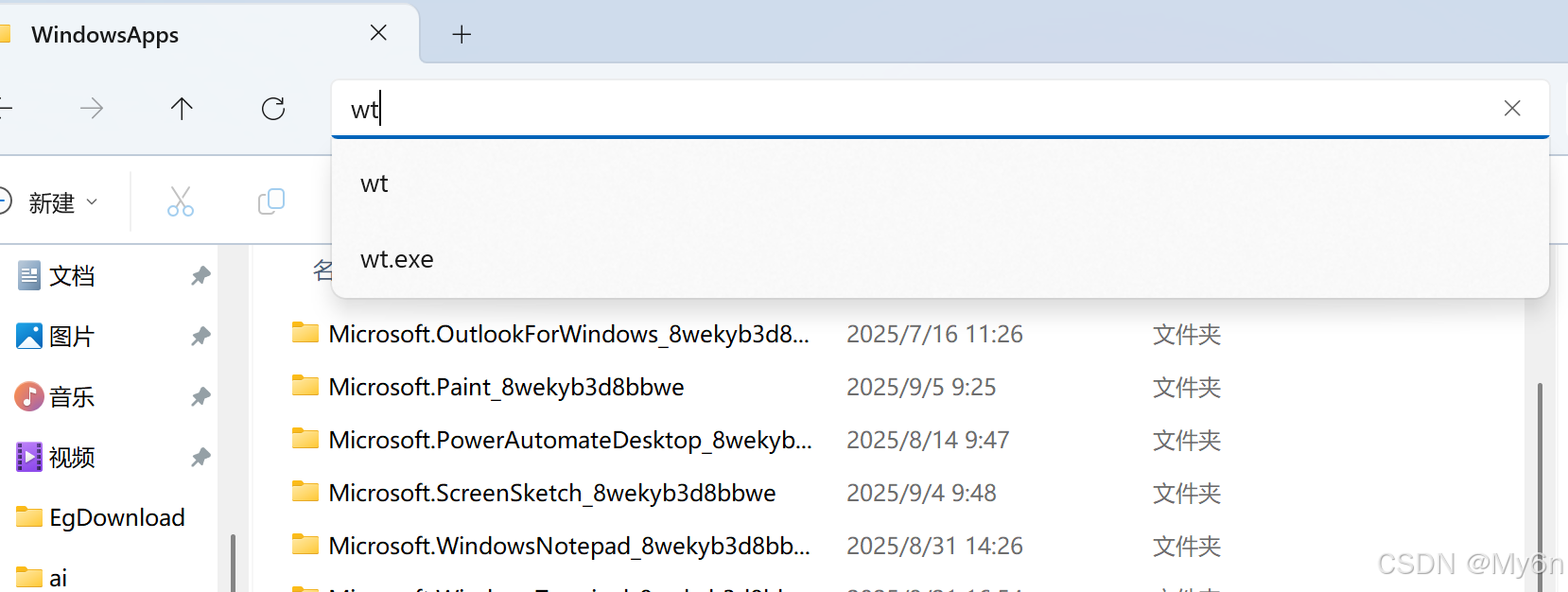Image resolution: width=1568 pixels, height=592 pixels.
Task: Unpin 文档 using its pin icon
Action: [x=200, y=276]
